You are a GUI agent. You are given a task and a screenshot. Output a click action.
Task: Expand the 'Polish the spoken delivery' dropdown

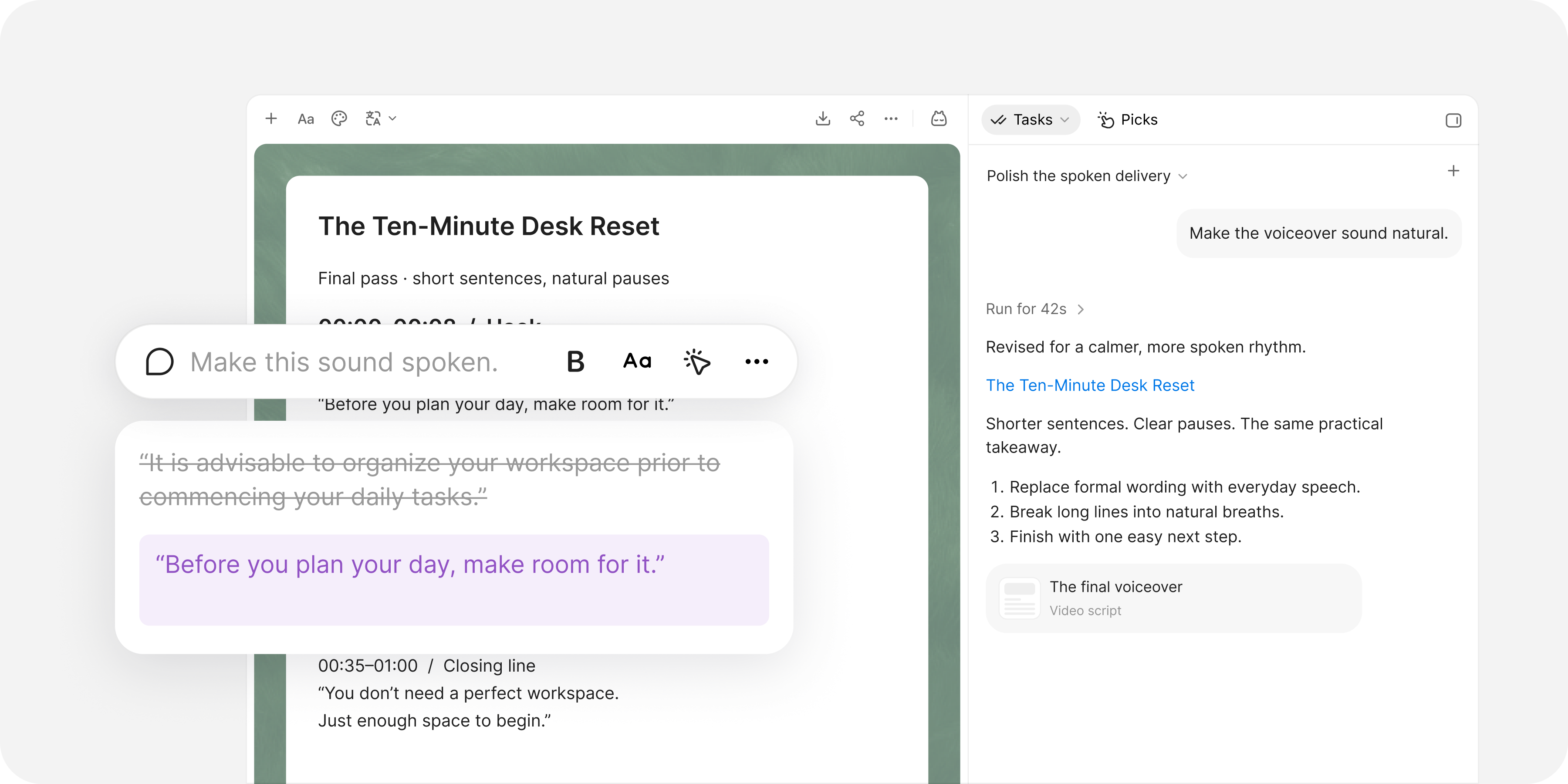[x=1087, y=176]
